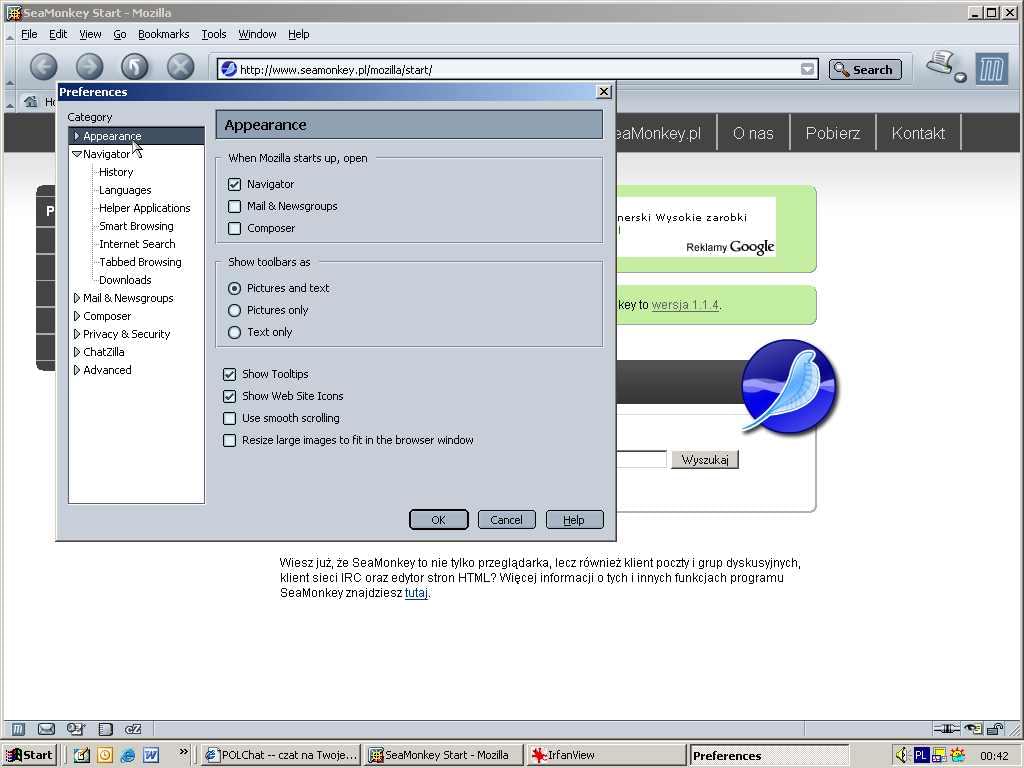Toggle the Show Tooltips checkbox
Viewport: 1024px width, 768px height.
[229, 374]
